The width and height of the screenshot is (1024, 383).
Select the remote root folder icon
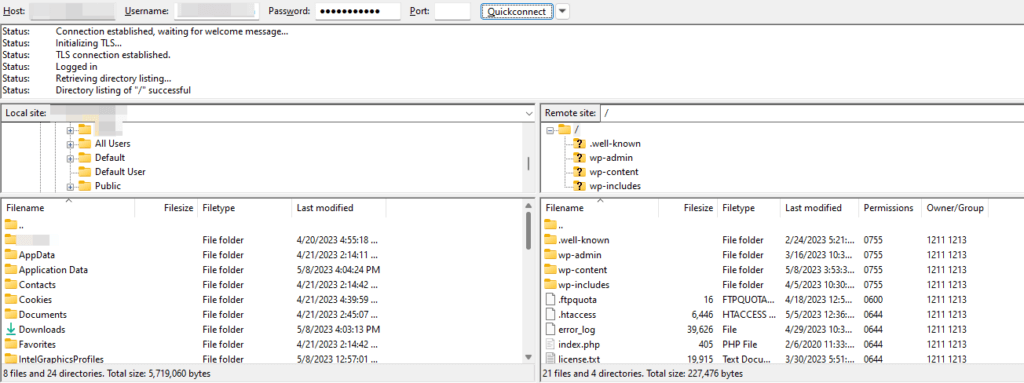[x=564, y=129]
